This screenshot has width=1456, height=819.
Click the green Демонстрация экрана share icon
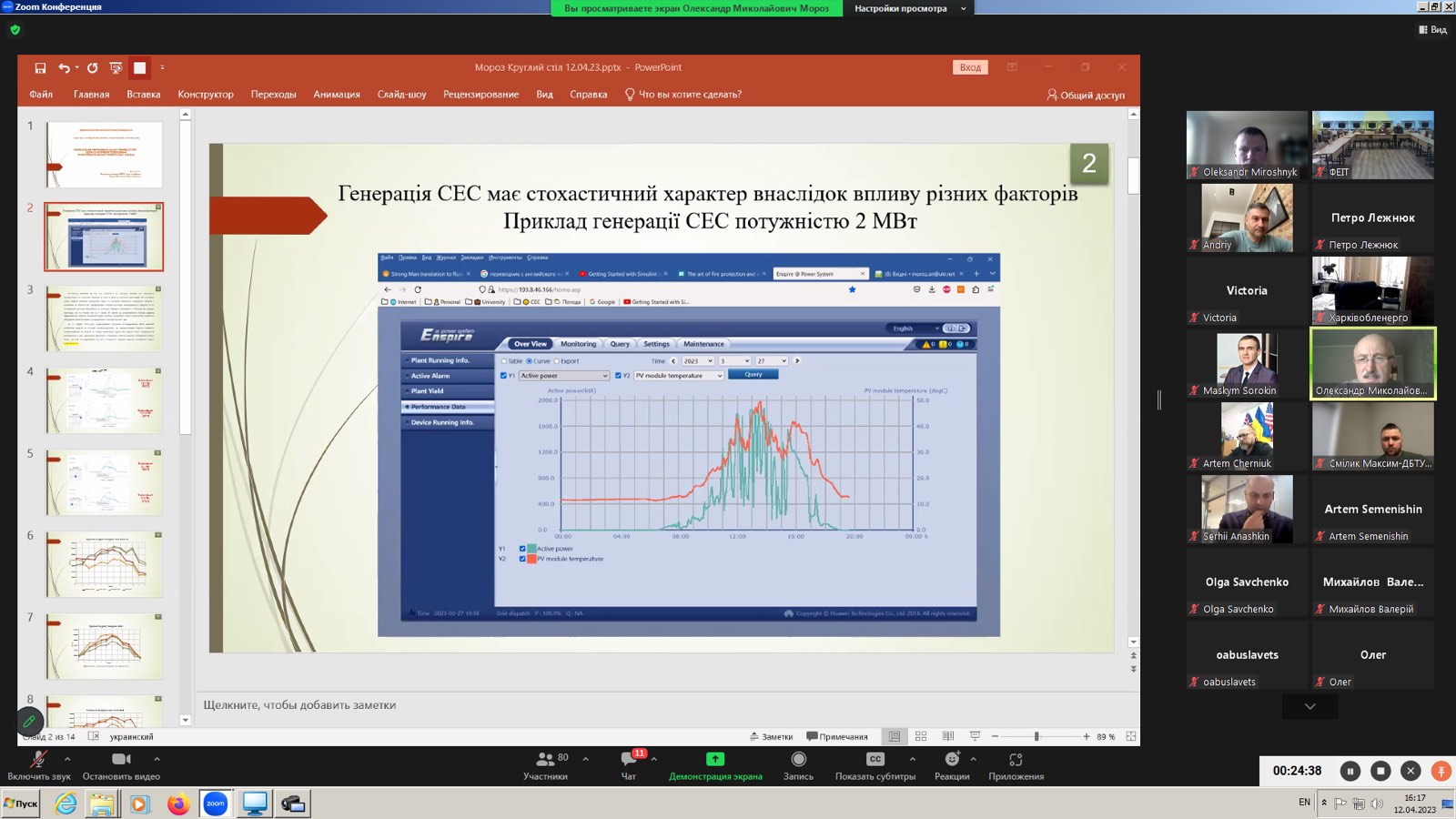click(x=715, y=759)
